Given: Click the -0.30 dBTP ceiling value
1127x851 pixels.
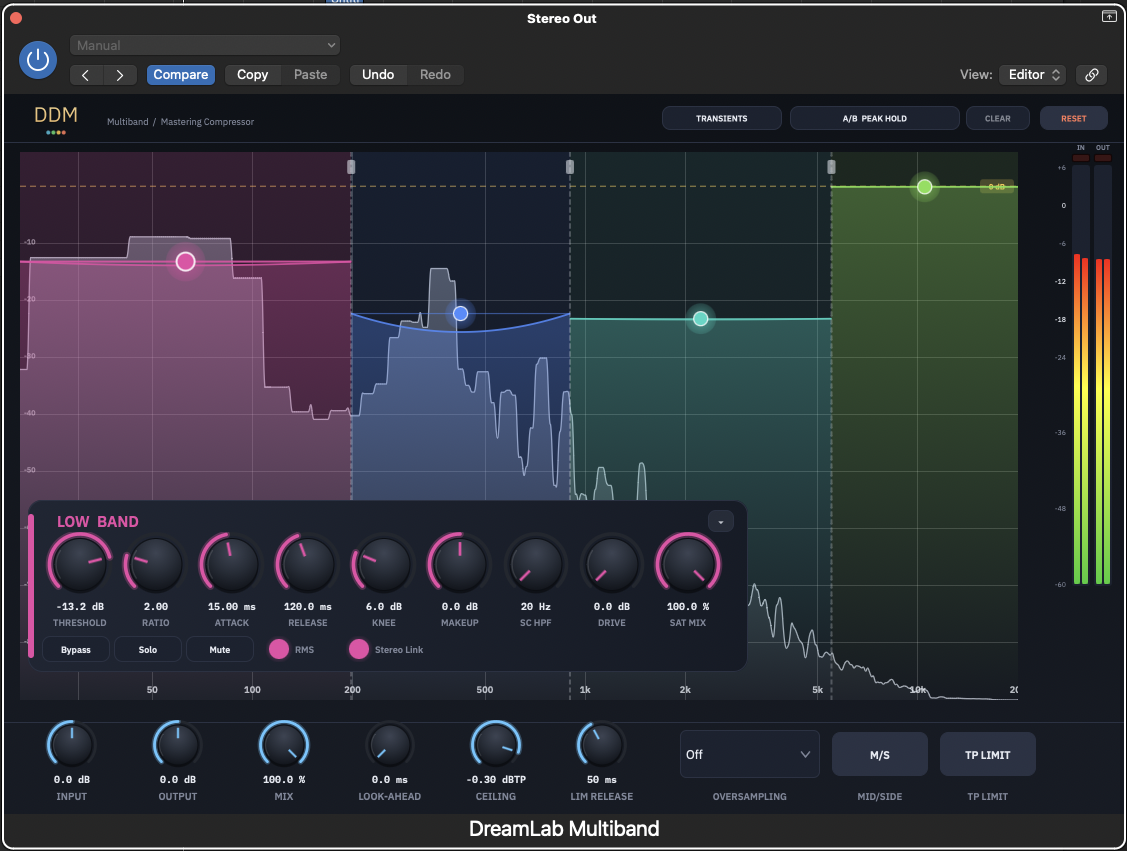Looking at the screenshot, I should point(496,780).
